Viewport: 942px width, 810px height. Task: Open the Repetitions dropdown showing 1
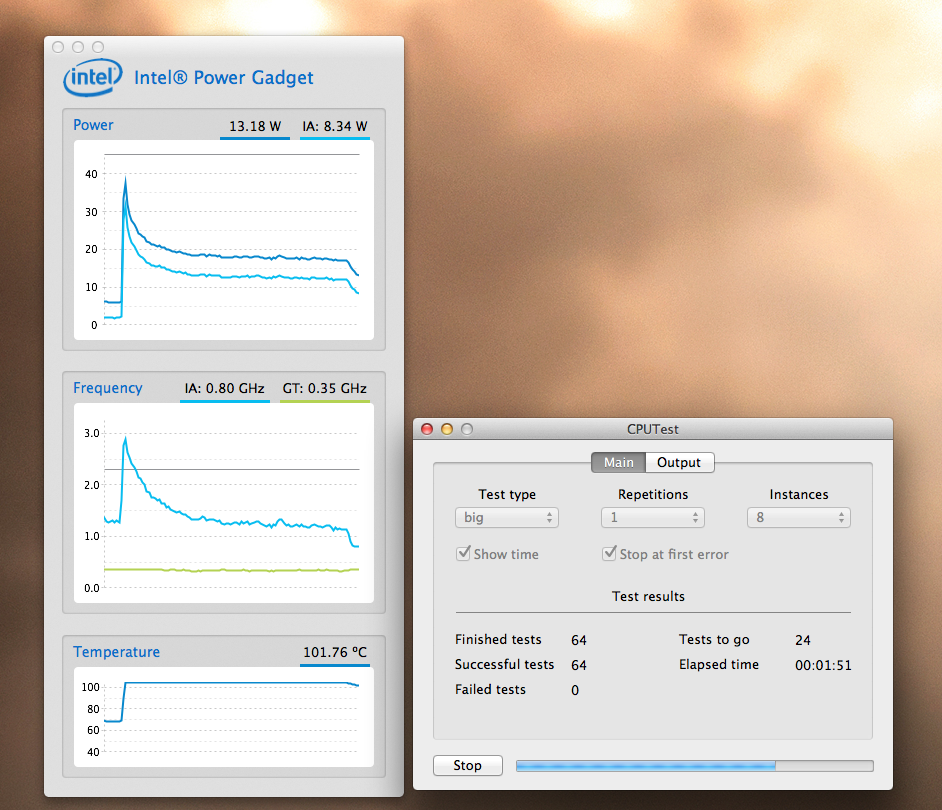click(x=652, y=517)
